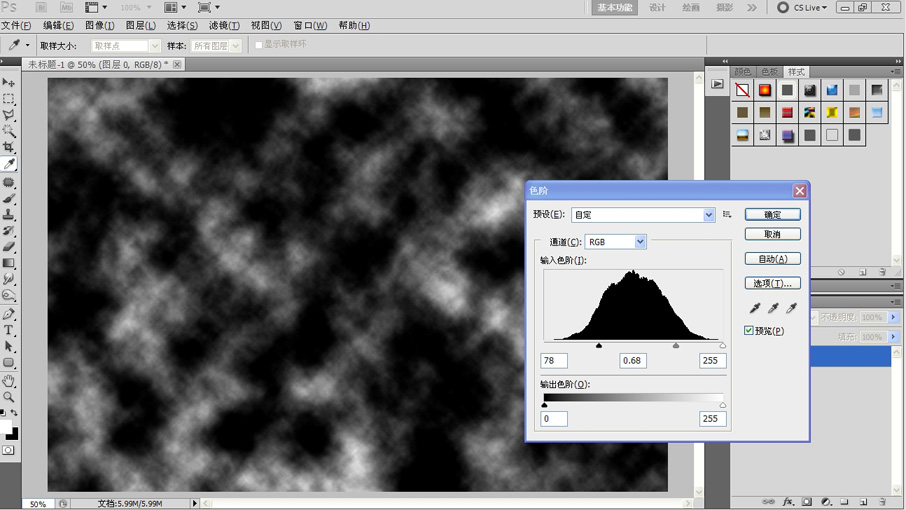Image resolution: width=906 pixels, height=510 pixels.
Task: Click the input black level field 78
Action: click(554, 360)
